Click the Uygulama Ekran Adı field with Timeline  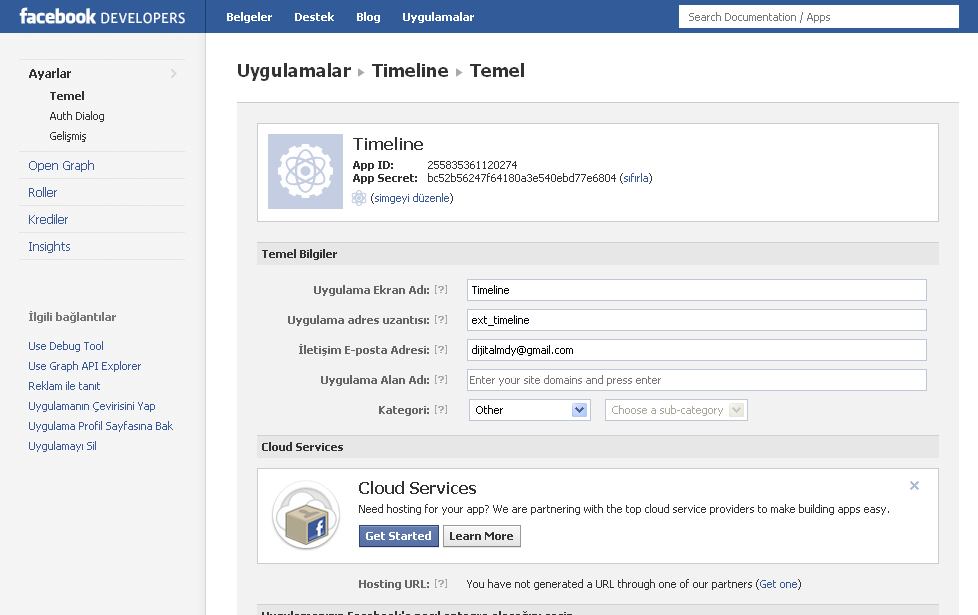pos(697,290)
